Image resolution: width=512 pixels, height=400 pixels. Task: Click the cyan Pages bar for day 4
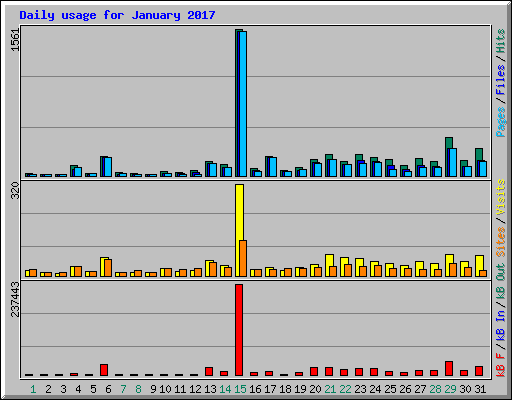coord(78,172)
